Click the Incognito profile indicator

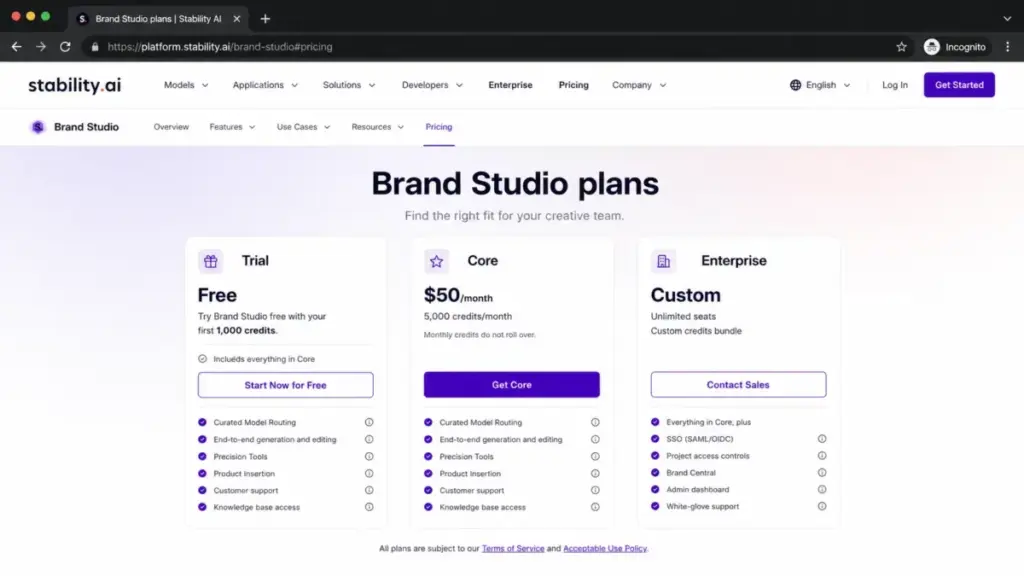pyautogui.click(x=955, y=47)
